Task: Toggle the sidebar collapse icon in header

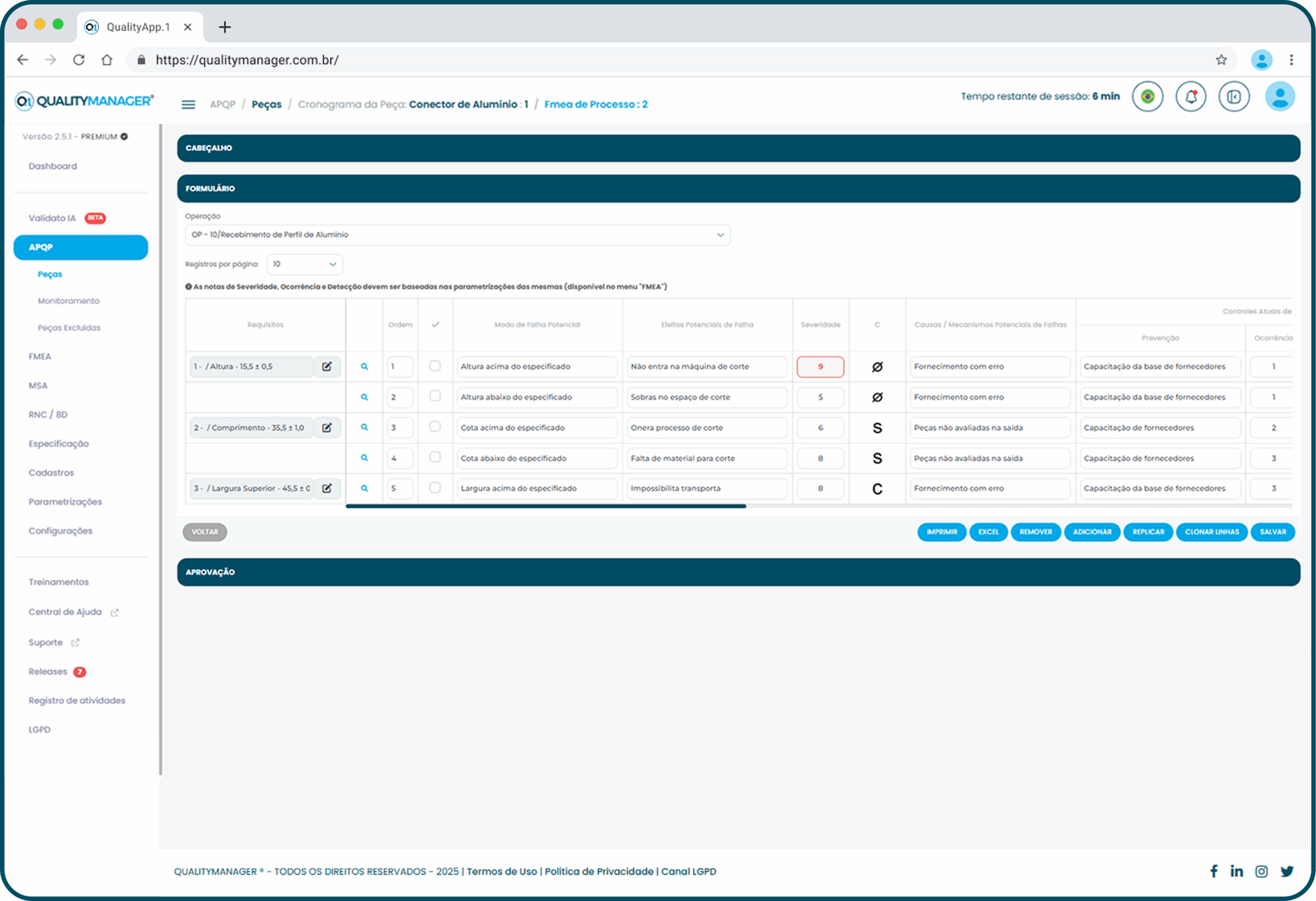Action: 1233,97
